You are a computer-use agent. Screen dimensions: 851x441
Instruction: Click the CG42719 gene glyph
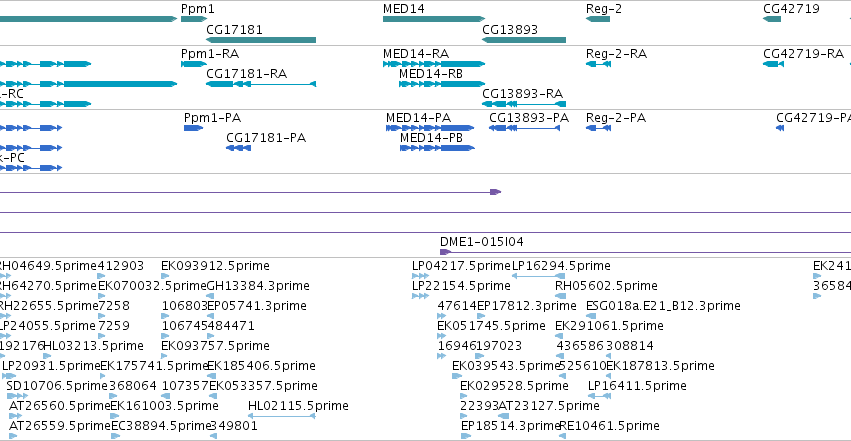pos(772,19)
